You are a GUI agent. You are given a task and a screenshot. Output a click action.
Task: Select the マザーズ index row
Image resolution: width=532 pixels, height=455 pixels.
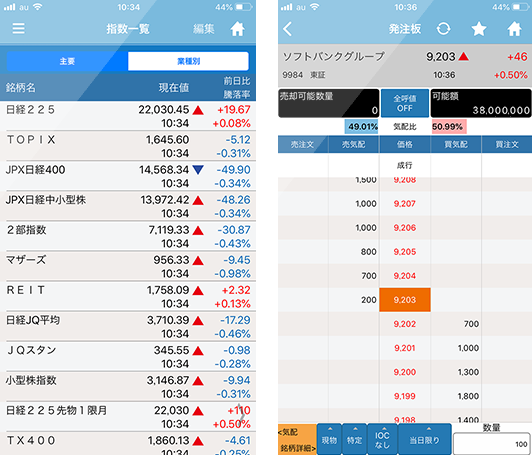[x=128, y=266]
